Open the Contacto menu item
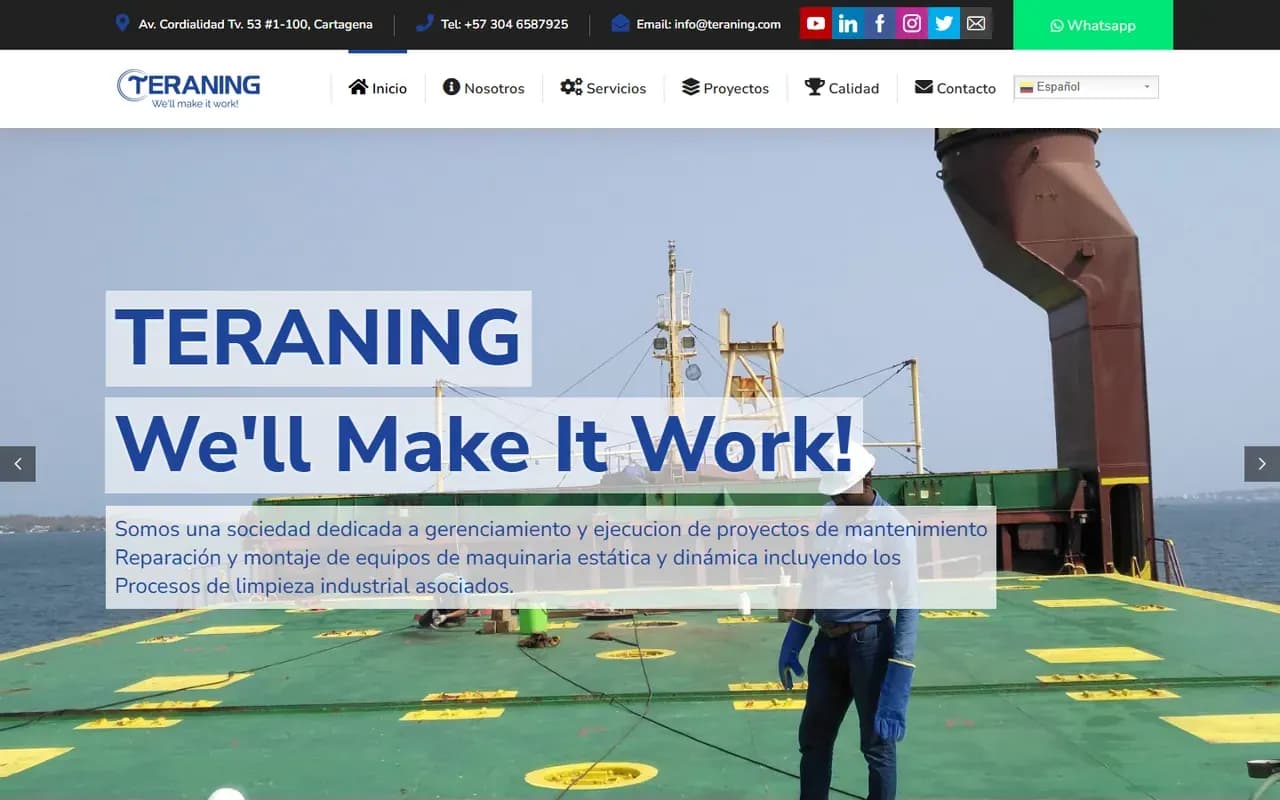The width and height of the screenshot is (1280, 800). [955, 88]
